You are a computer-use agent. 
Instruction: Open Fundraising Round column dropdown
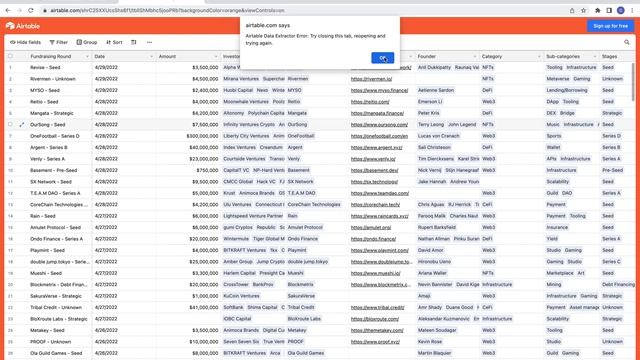[x=87, y=56]
